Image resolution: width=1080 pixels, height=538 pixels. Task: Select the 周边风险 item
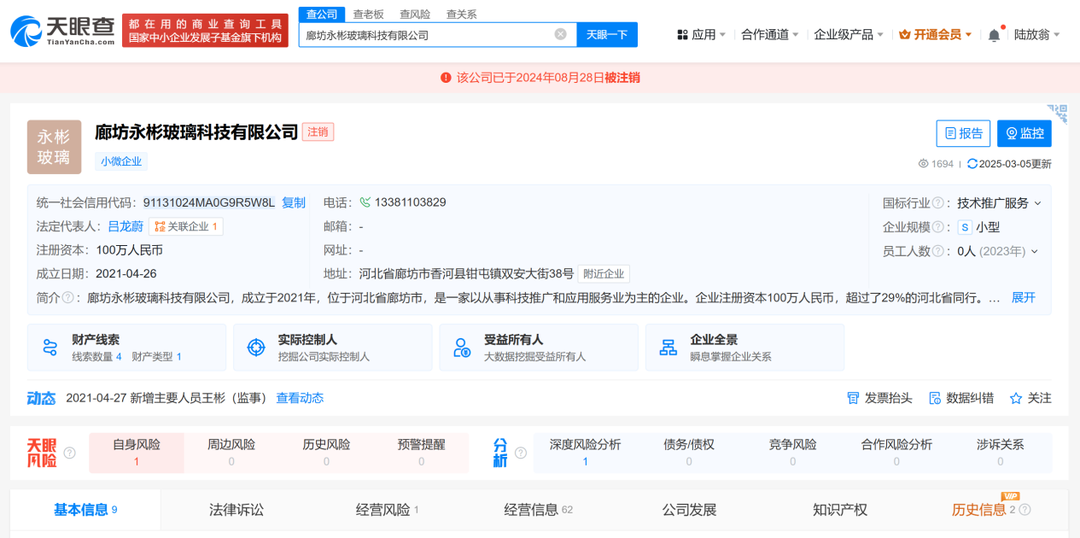tap(231, 453)
